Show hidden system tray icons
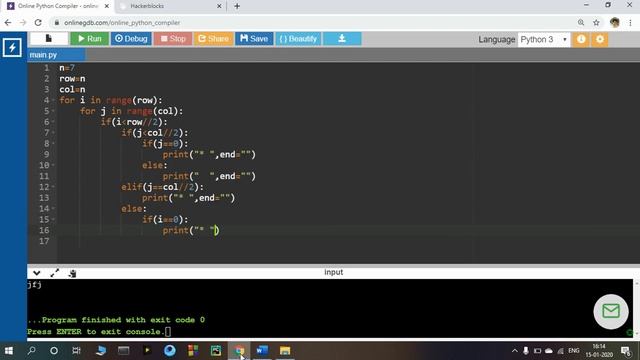Viewport: 640px width, 360px height. [515, 351]
